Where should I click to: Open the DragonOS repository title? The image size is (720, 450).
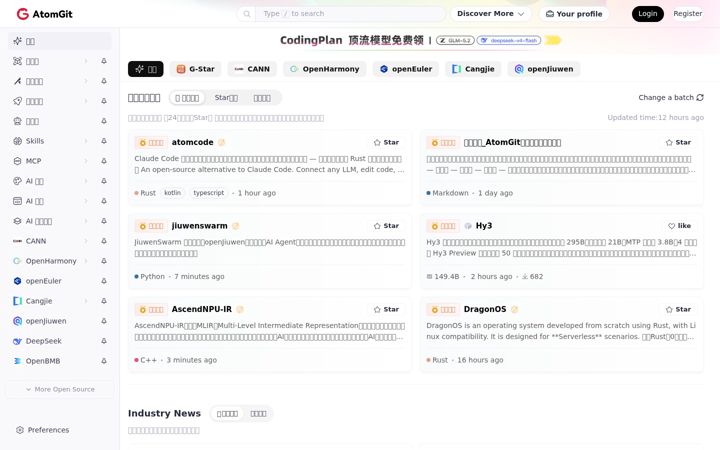(485, 309)
